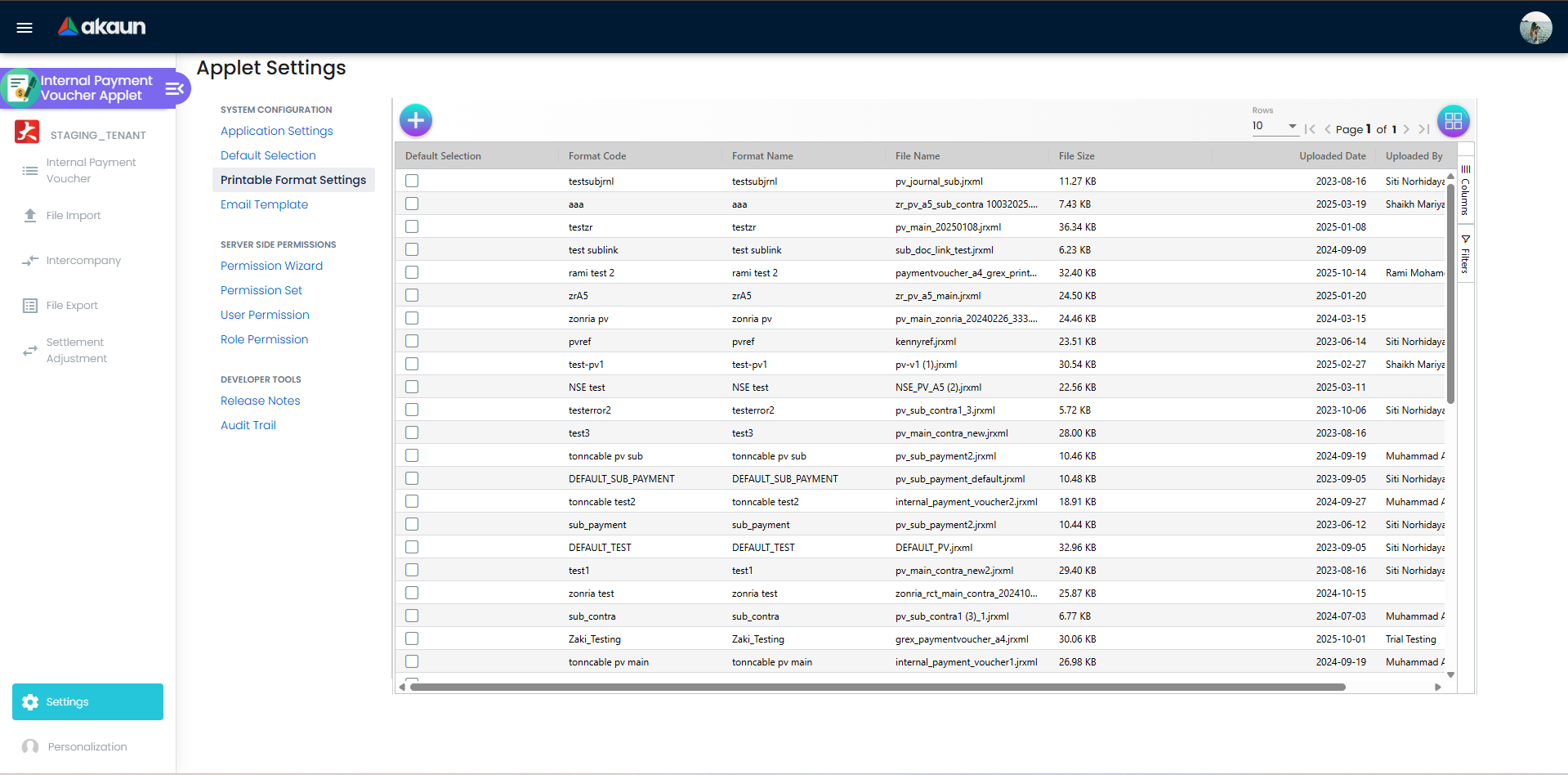
Task: Open the File Import section
Action: [73, 215]
